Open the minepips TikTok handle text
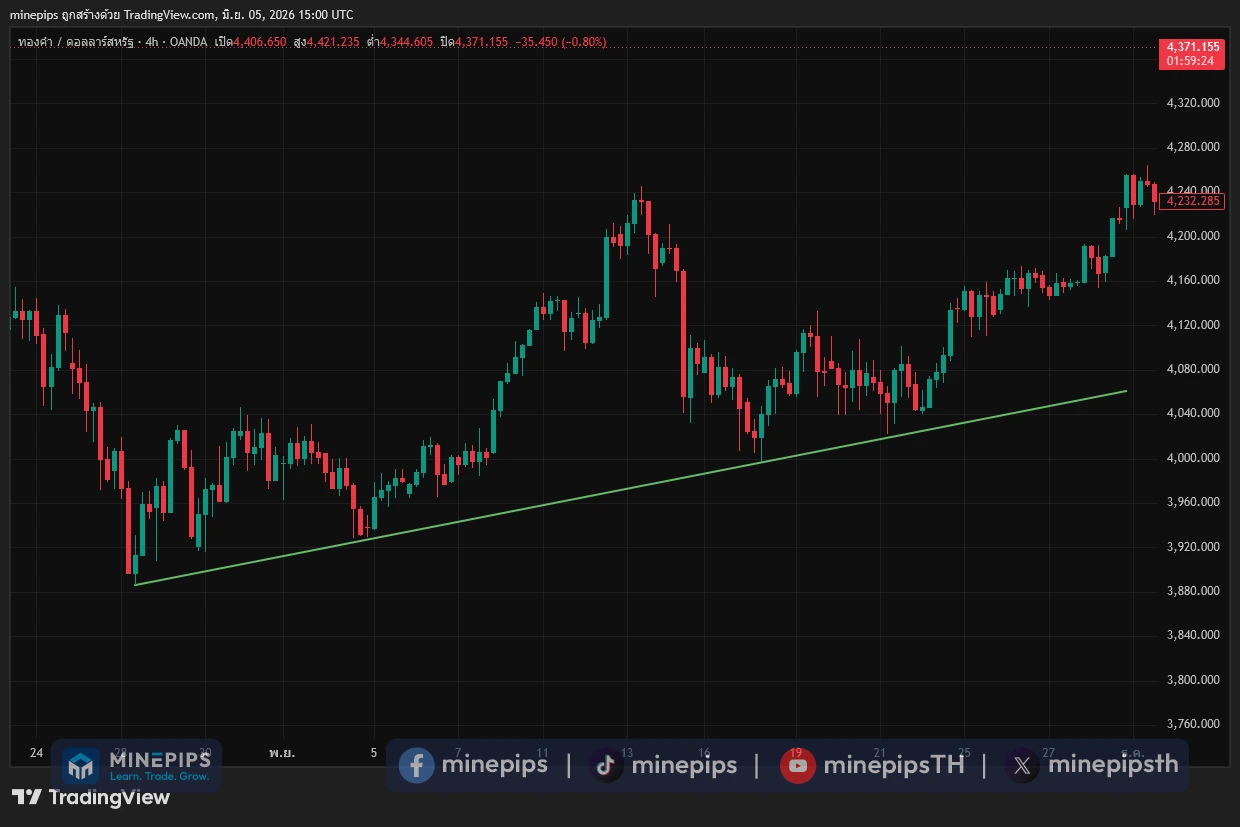1240x827 pixels. coord(684,765)
